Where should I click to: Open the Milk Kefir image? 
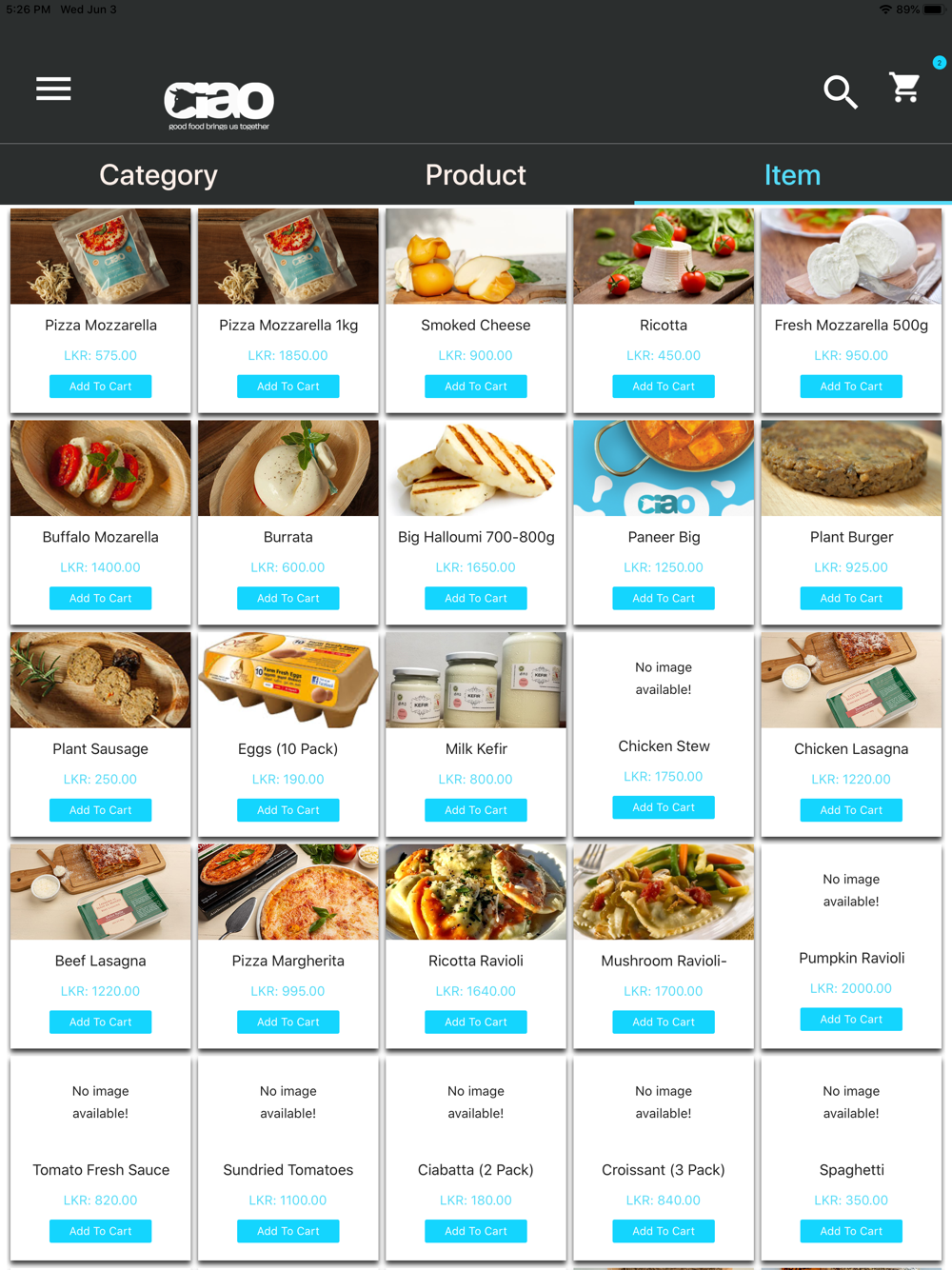(476, 680)
